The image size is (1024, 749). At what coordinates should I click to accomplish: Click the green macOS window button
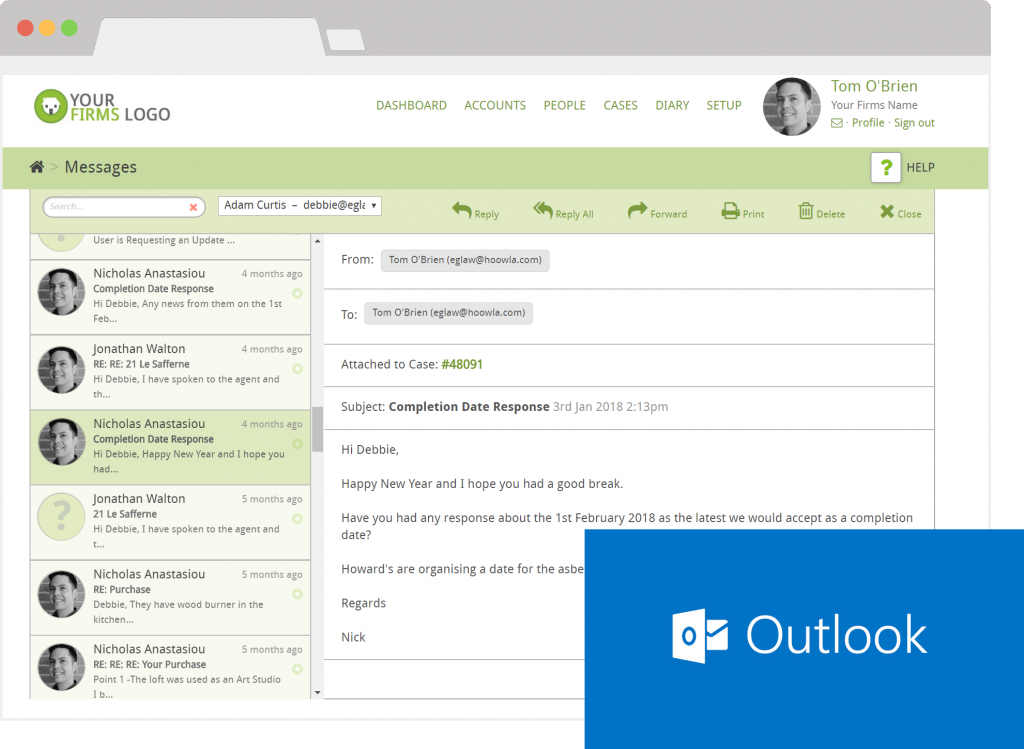point(69,28)
